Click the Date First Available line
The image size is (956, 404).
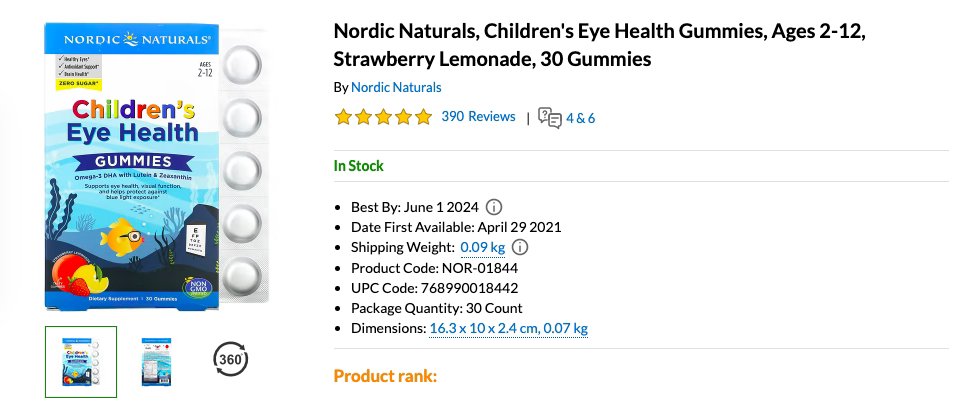[x=456, y=227]
